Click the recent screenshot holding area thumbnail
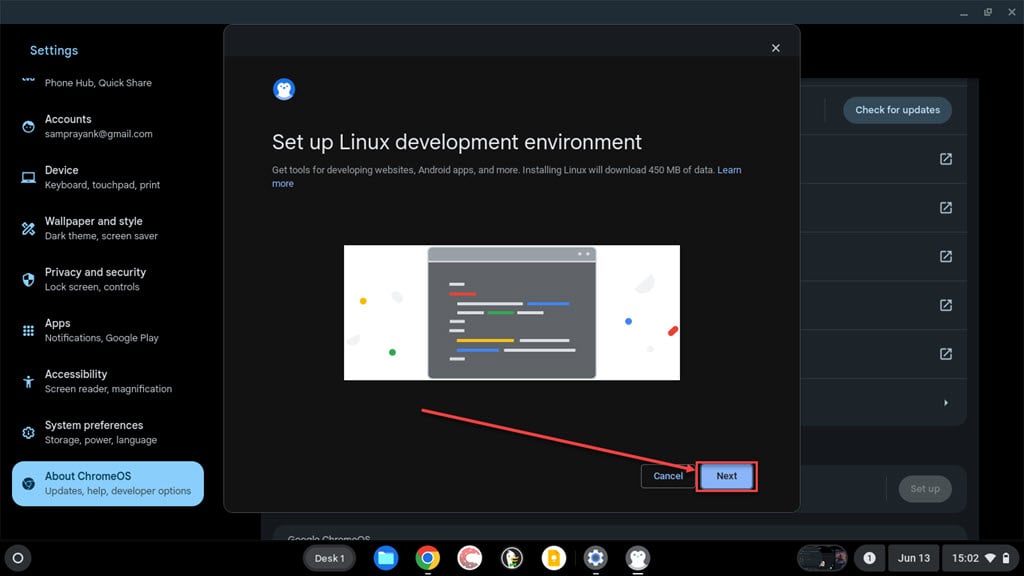This screenshot has width=1024, height=576. (822, 558)
